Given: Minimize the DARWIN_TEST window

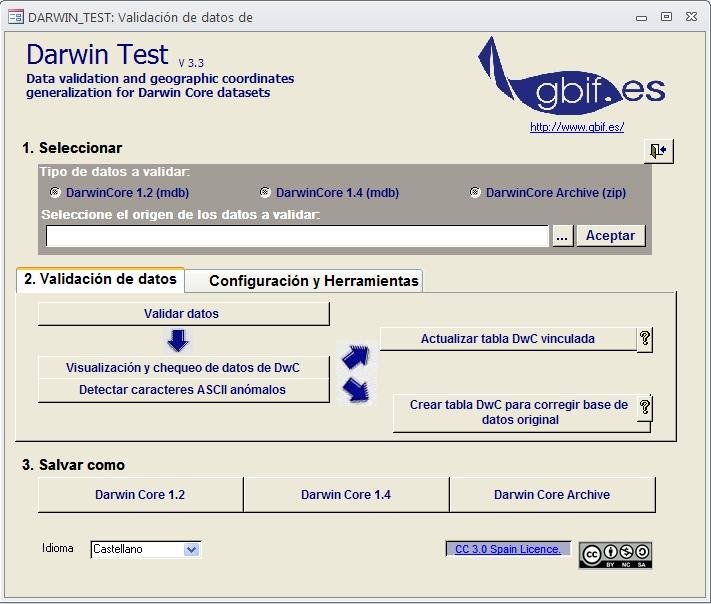Looking at the screenshot, I should (641, 18).
